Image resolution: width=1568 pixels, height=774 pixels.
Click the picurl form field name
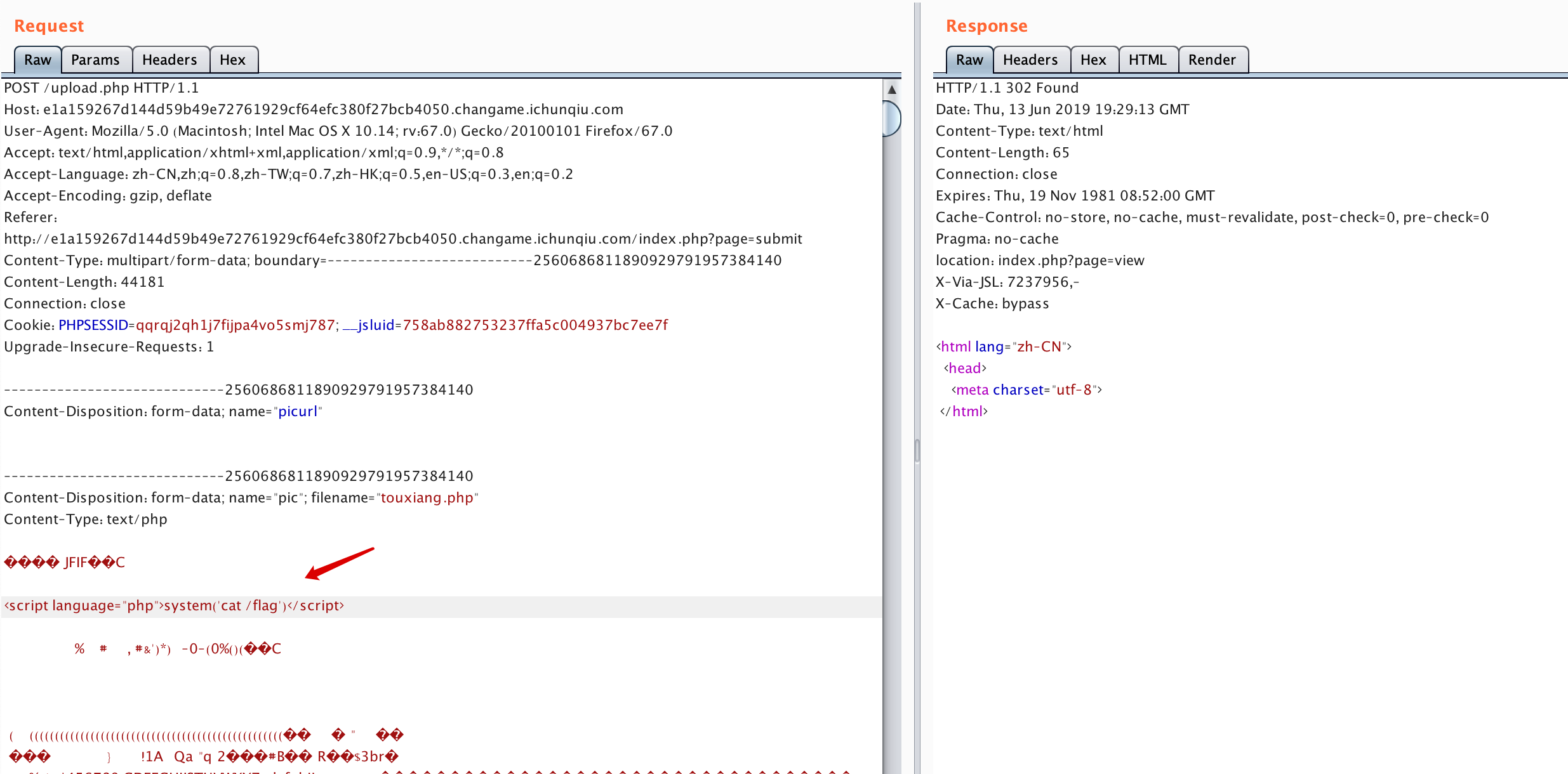[297, 411]
